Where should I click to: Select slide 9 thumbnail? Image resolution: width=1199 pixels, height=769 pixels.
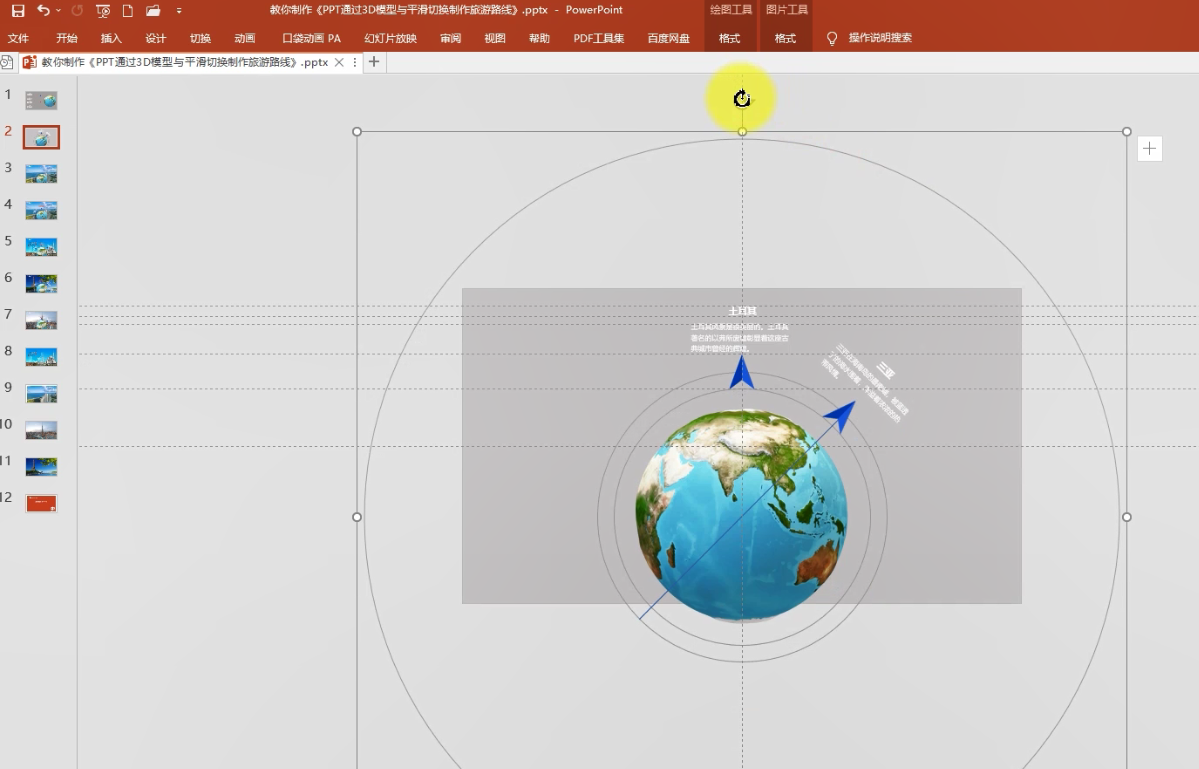[41, 394]
